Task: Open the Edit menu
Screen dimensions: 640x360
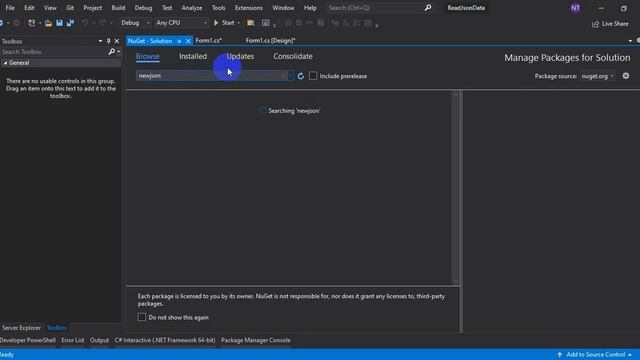Action: pyautogui.click(x=29, y=8)
